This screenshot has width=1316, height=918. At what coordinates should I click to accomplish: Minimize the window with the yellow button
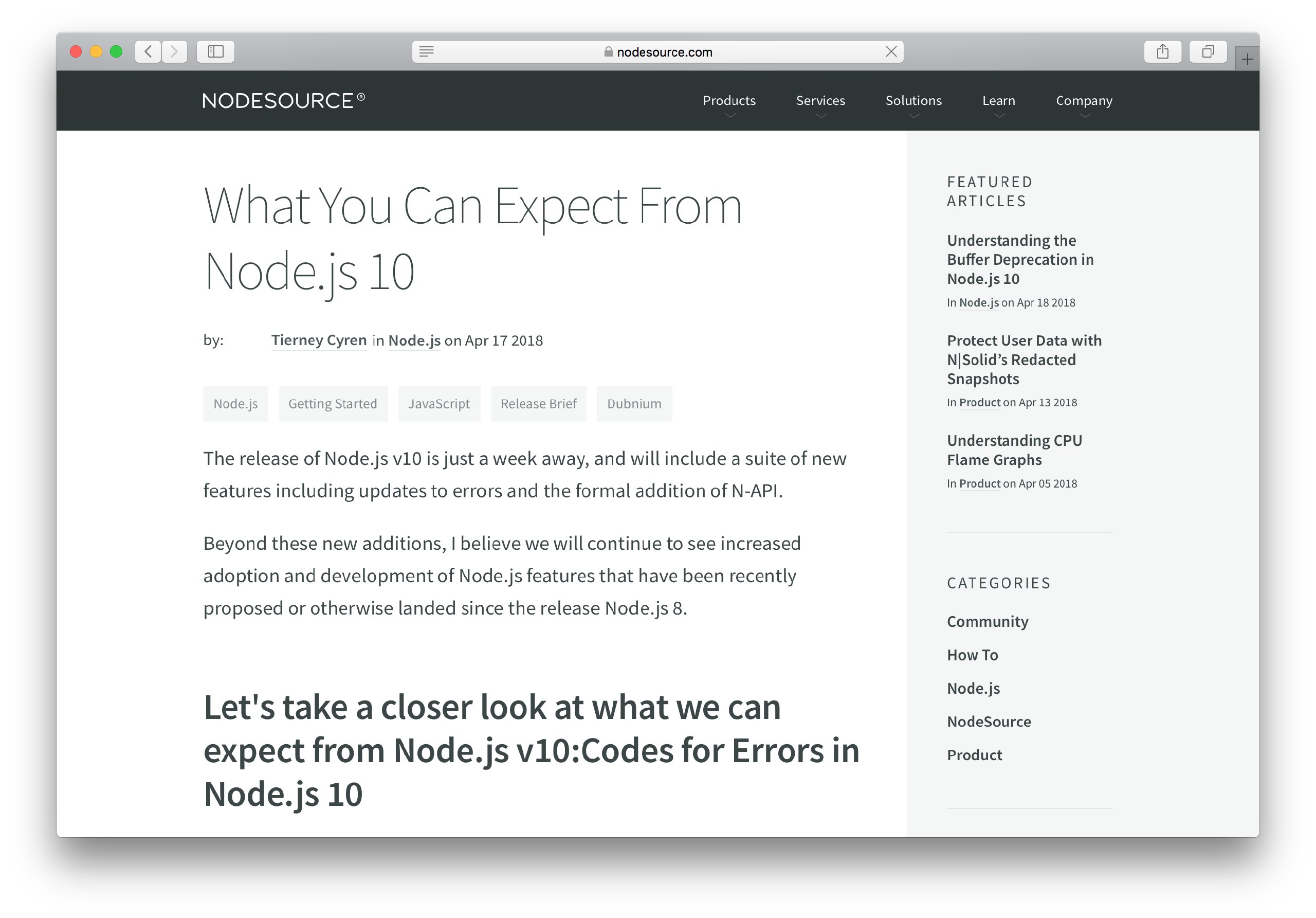coord(96,51)
